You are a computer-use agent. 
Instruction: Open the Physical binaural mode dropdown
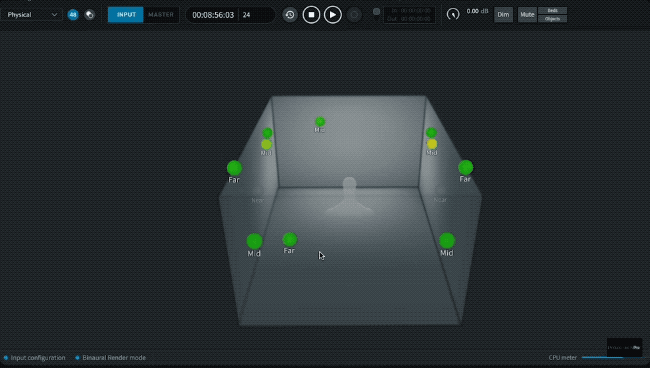[32, 15]
